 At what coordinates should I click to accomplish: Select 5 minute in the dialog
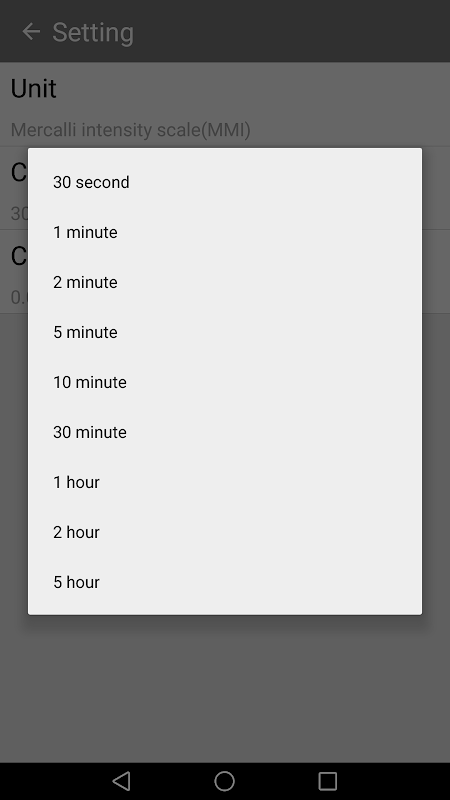224,332
